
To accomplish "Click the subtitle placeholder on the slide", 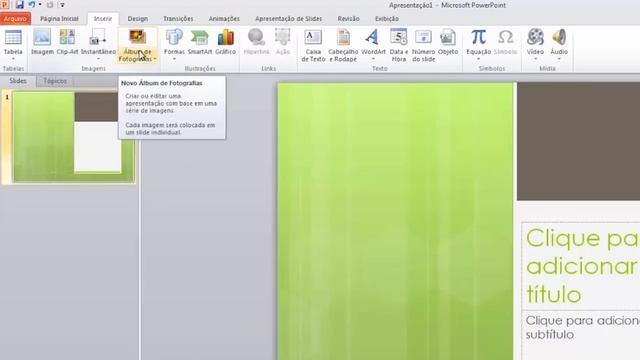I will (x=581, y=335).
